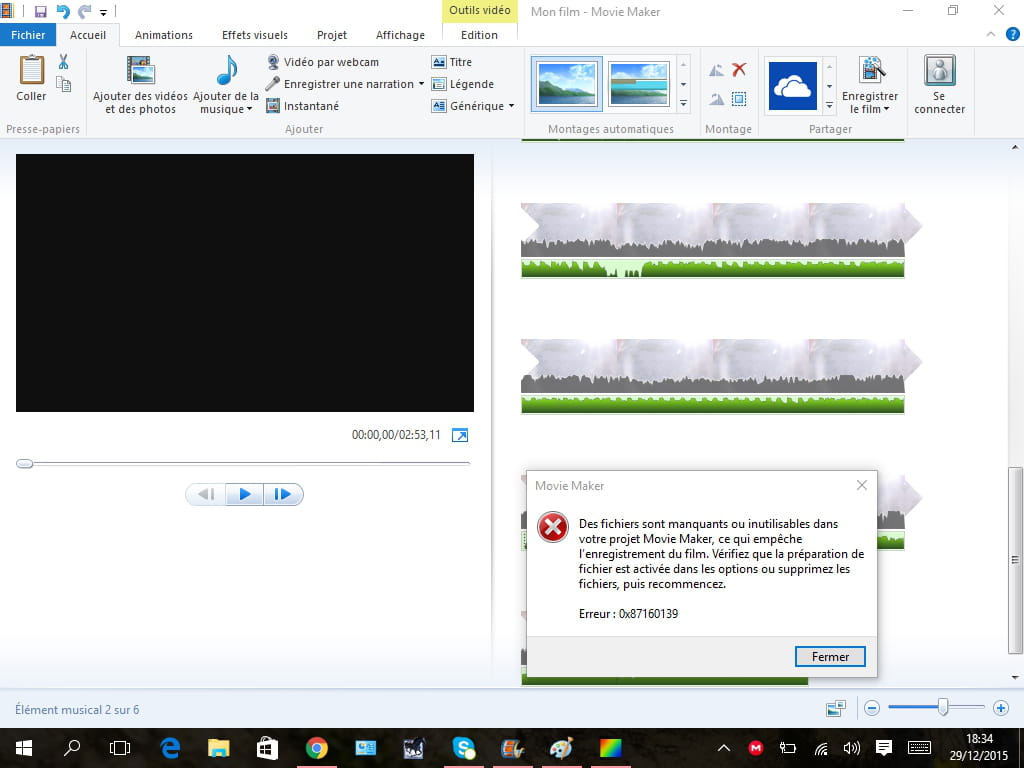Screen dimensions: 1024x768
Task: Click Ajouter des vidéos et des photos
Action: coord(140,85)
